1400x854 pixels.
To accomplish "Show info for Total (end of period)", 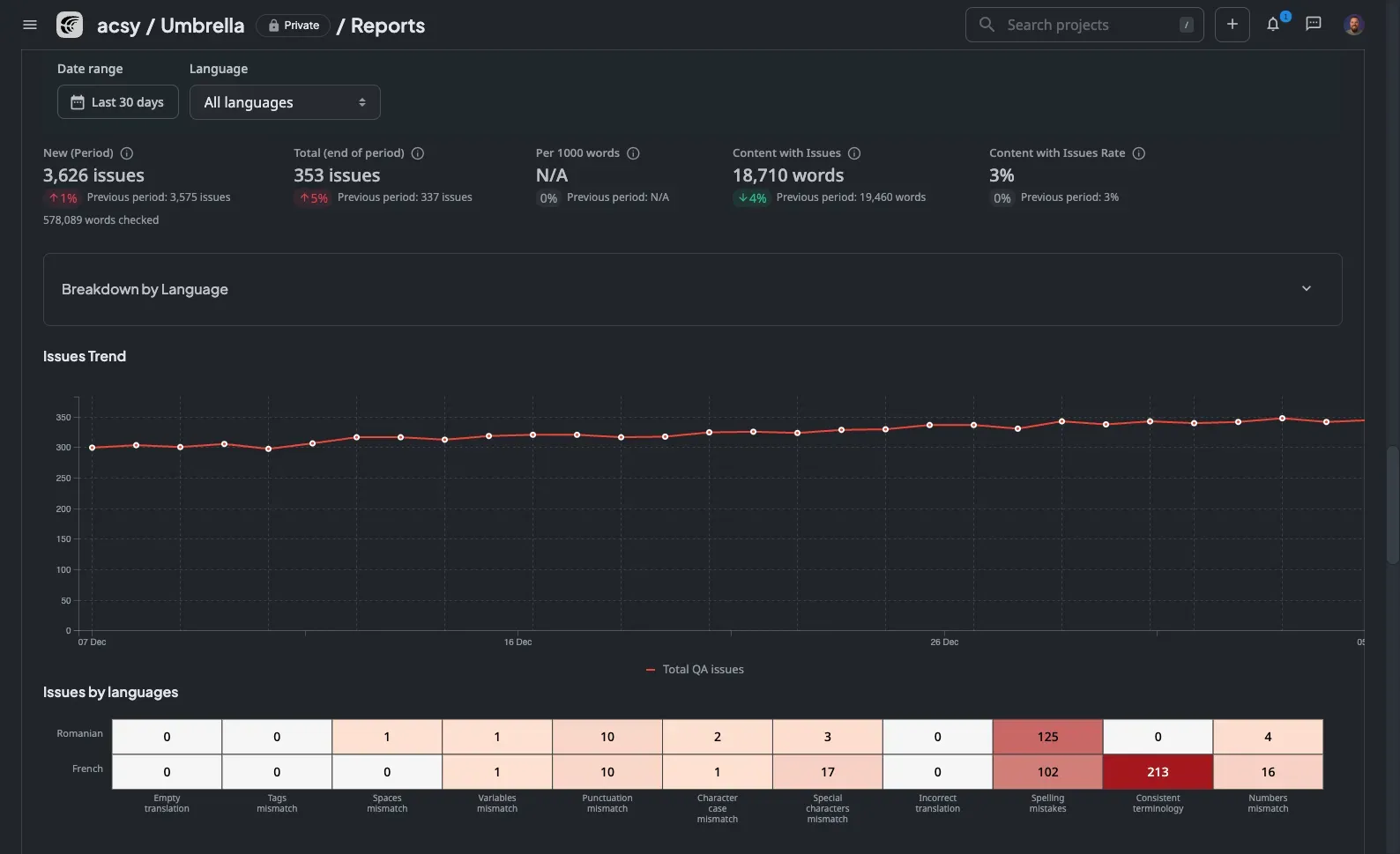I will (x=418, y=153).
